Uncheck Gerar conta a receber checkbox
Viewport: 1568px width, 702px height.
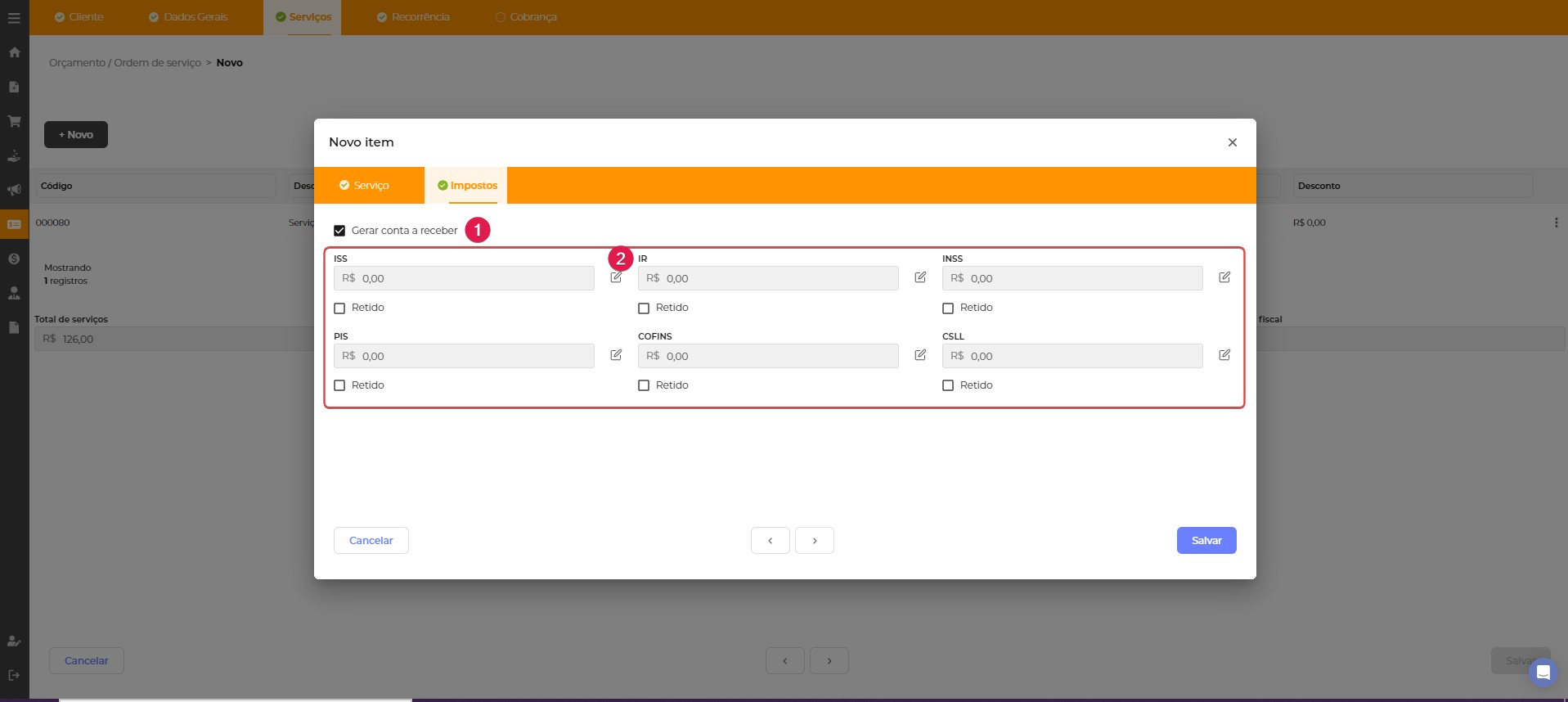pyautogui.click(x=339, y=231)
